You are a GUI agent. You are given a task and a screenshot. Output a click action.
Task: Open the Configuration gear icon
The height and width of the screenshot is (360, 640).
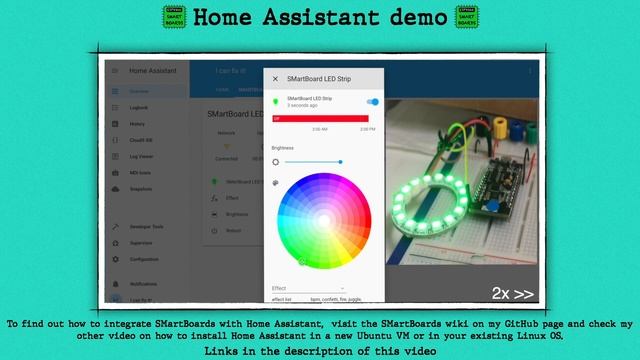tap(116, 260)
